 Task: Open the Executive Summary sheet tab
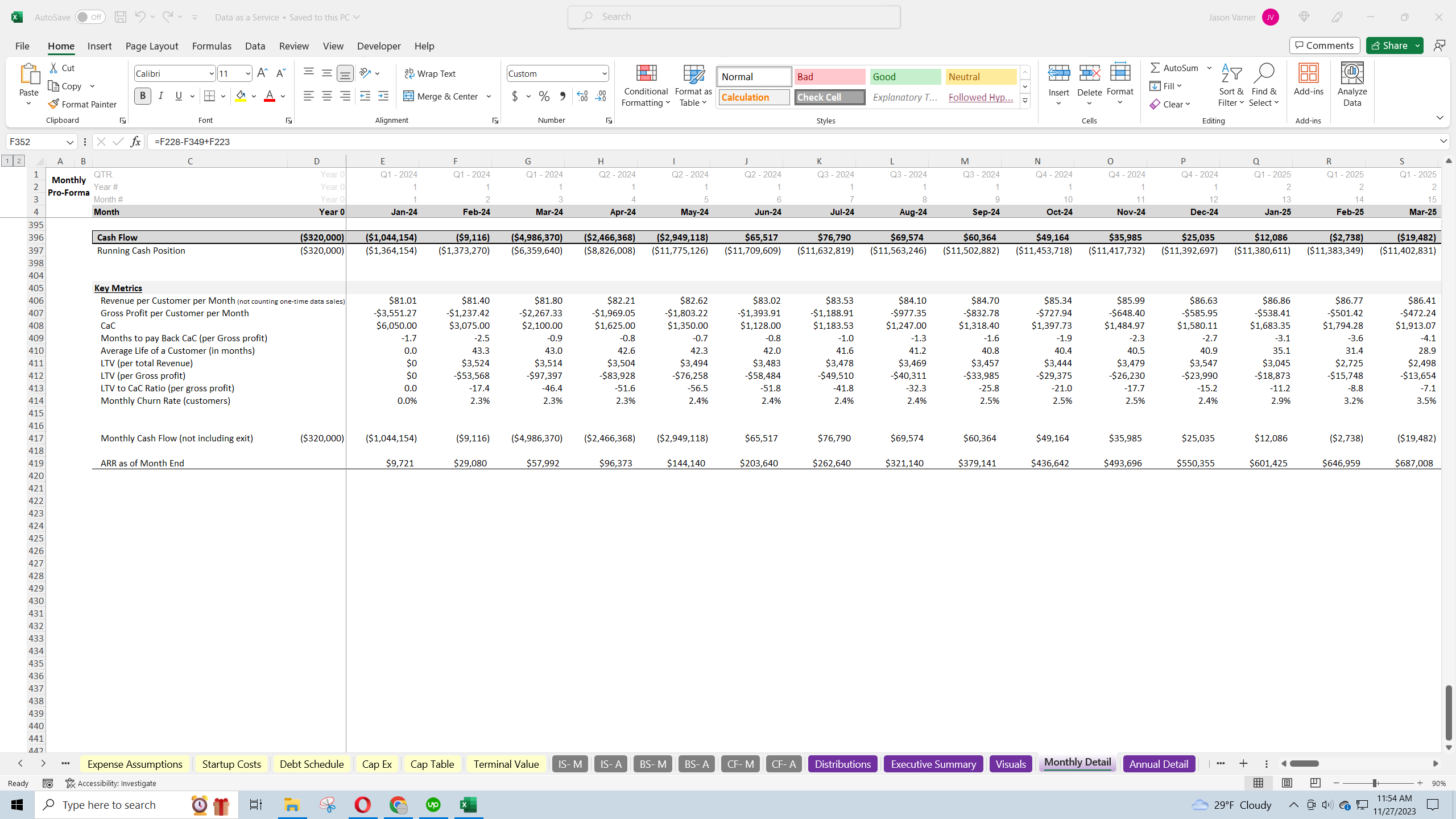[x=933, y=764]
